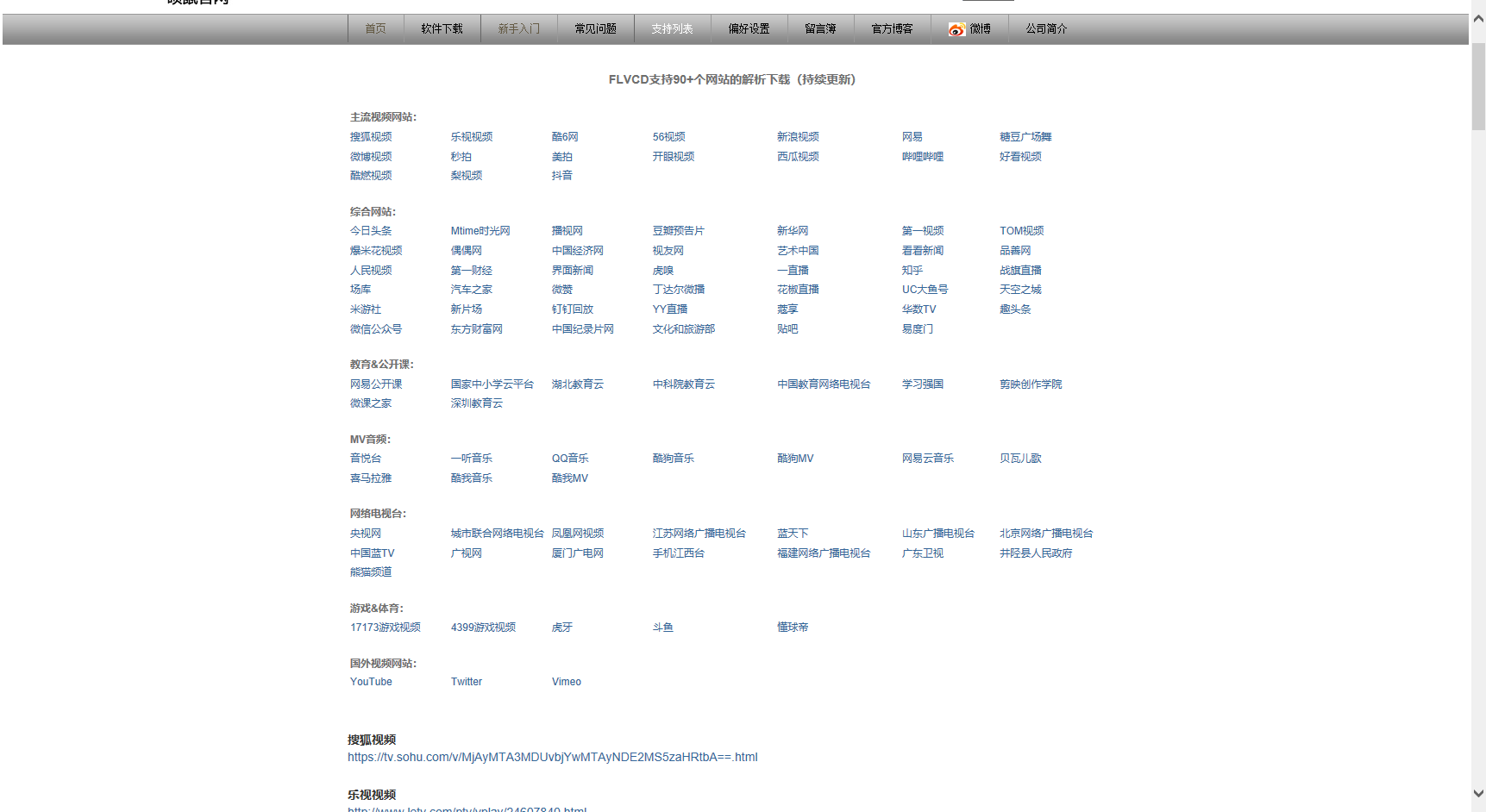
Task: Open the 凤凰网视频 link
Action: coord(578,534)
